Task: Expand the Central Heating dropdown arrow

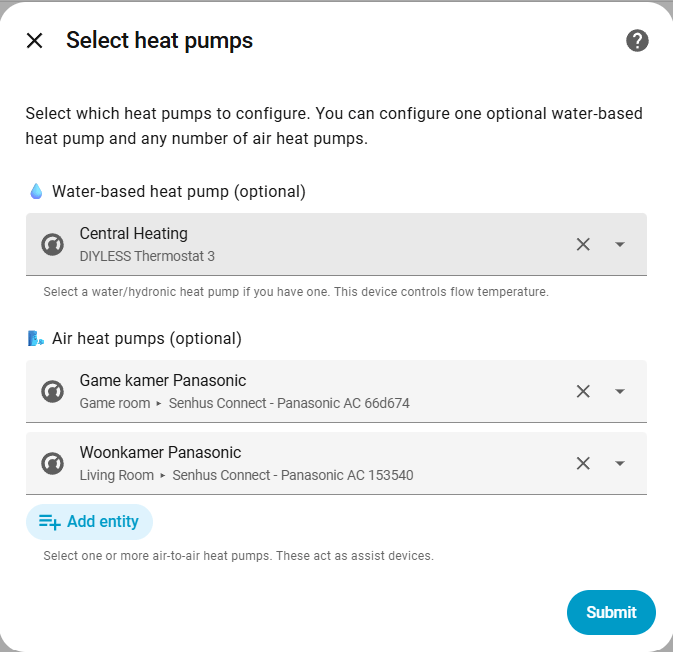Action: click(620, 244)
